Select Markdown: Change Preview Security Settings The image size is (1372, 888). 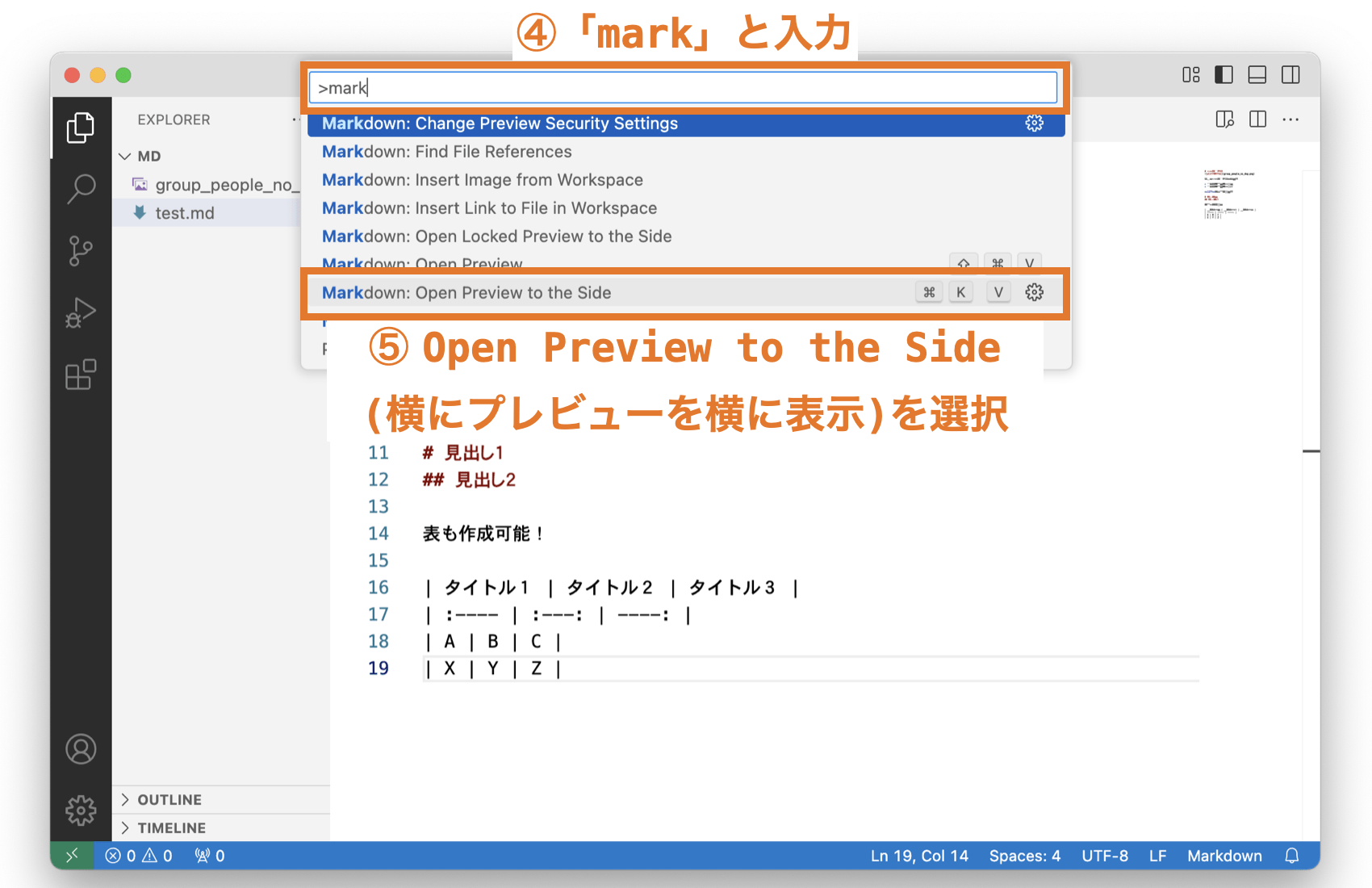click(x=686, y=124)
